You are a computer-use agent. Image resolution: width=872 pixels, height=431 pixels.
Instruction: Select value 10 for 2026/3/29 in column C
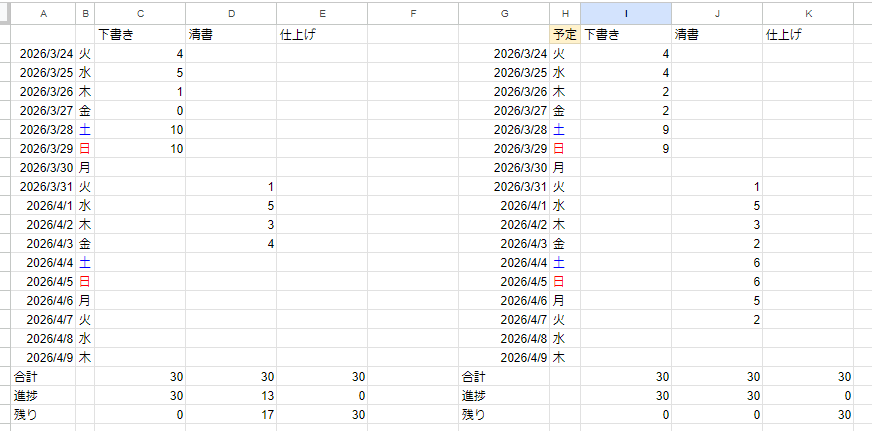[x=140, y=148]
